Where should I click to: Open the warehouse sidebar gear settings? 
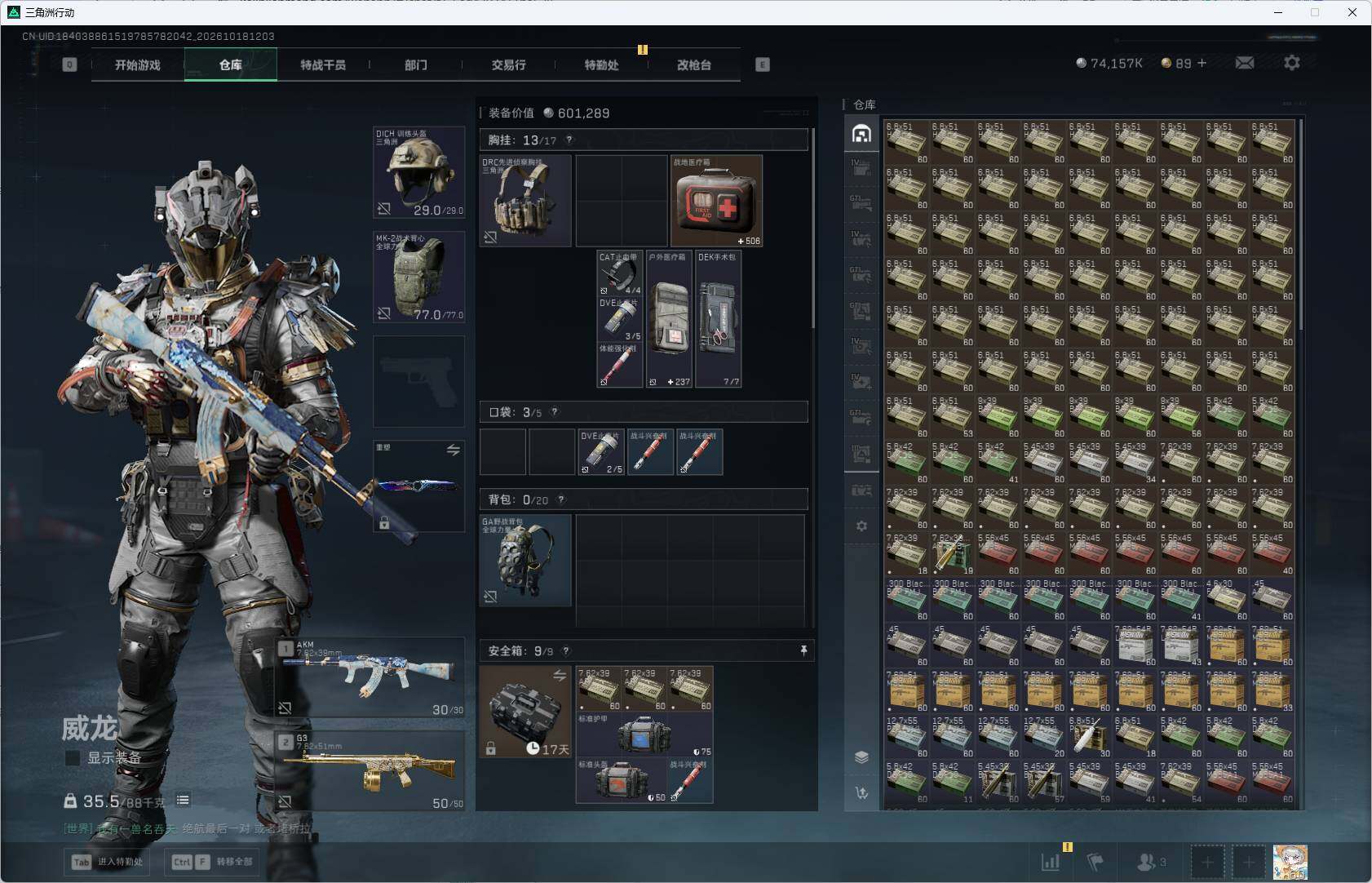click(861, 526)
